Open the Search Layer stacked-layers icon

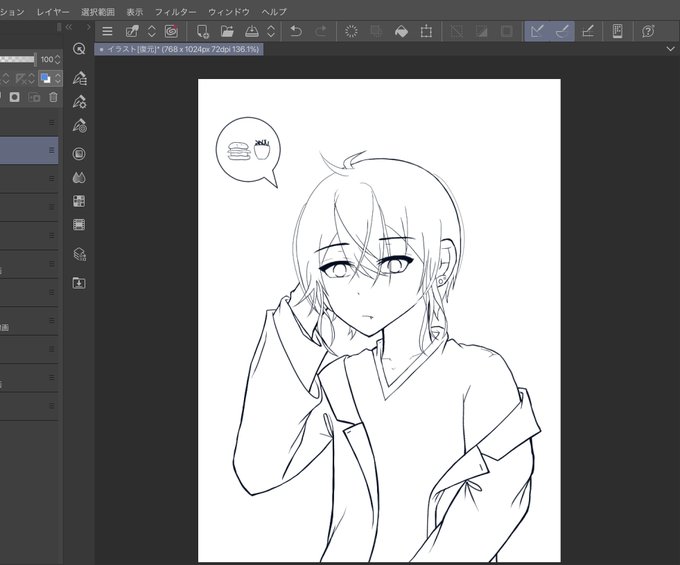click(x=79, y=254)
